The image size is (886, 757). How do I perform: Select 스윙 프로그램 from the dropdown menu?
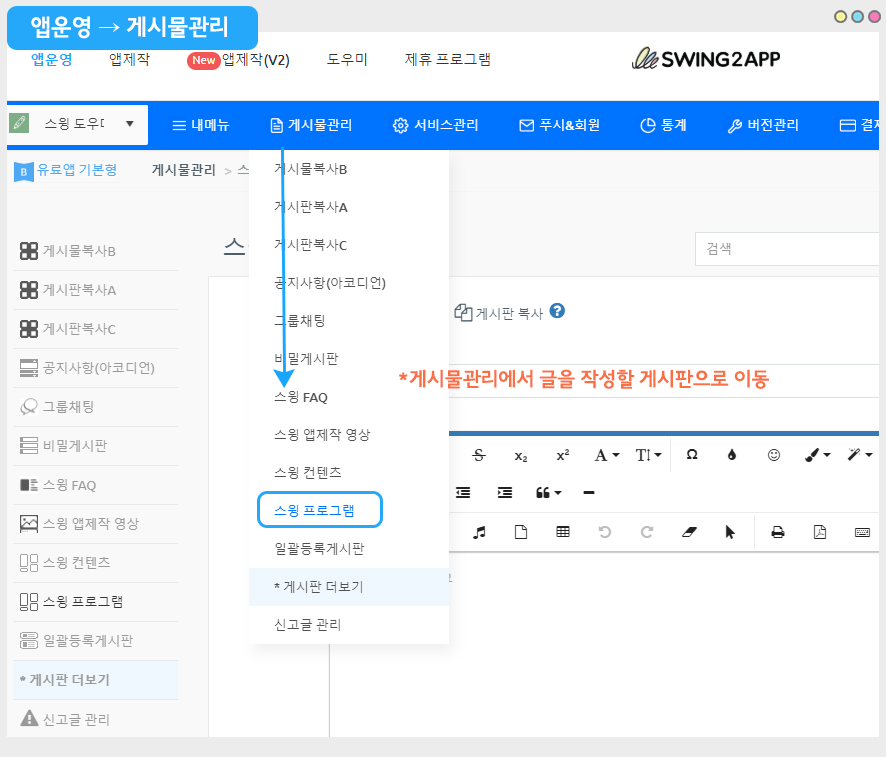coord(319,510)
